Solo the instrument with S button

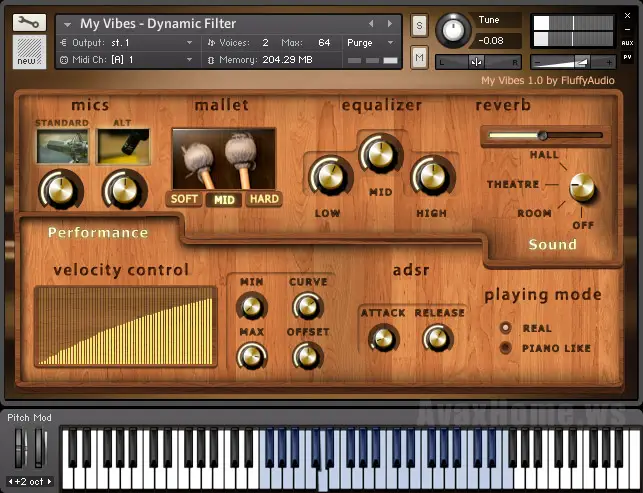(419, 25)
